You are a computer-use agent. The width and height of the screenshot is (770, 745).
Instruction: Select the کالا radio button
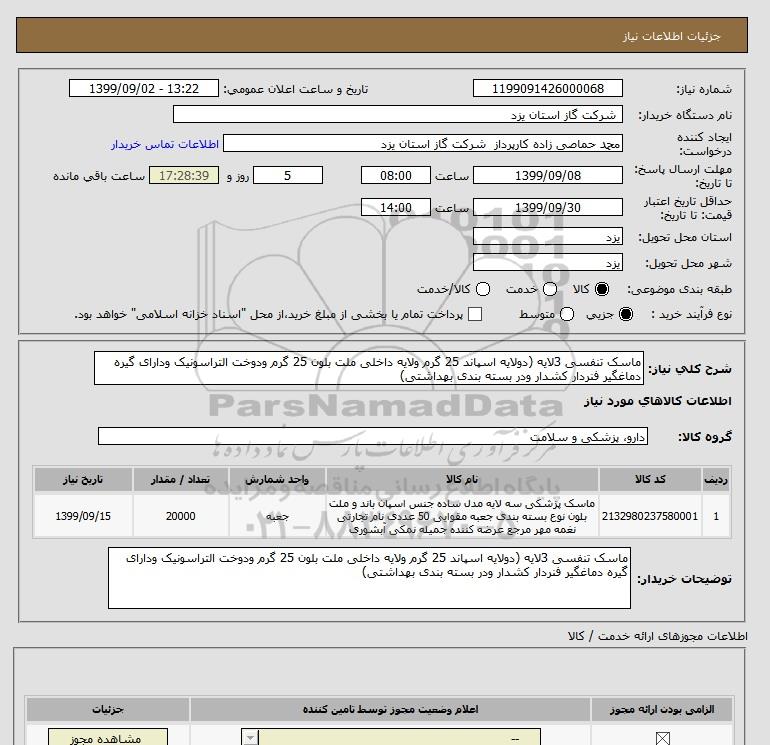click(602, 289)
